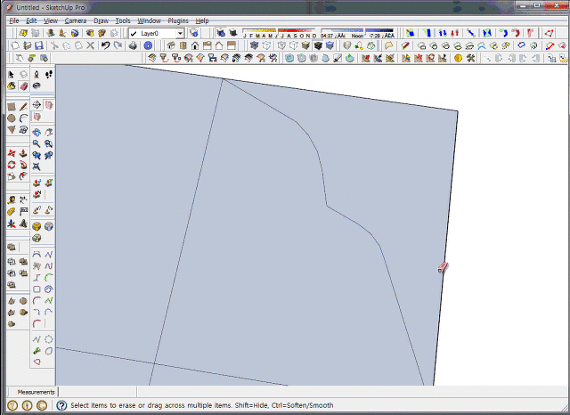Toggle X-ray face style

(x=254, y=45)
